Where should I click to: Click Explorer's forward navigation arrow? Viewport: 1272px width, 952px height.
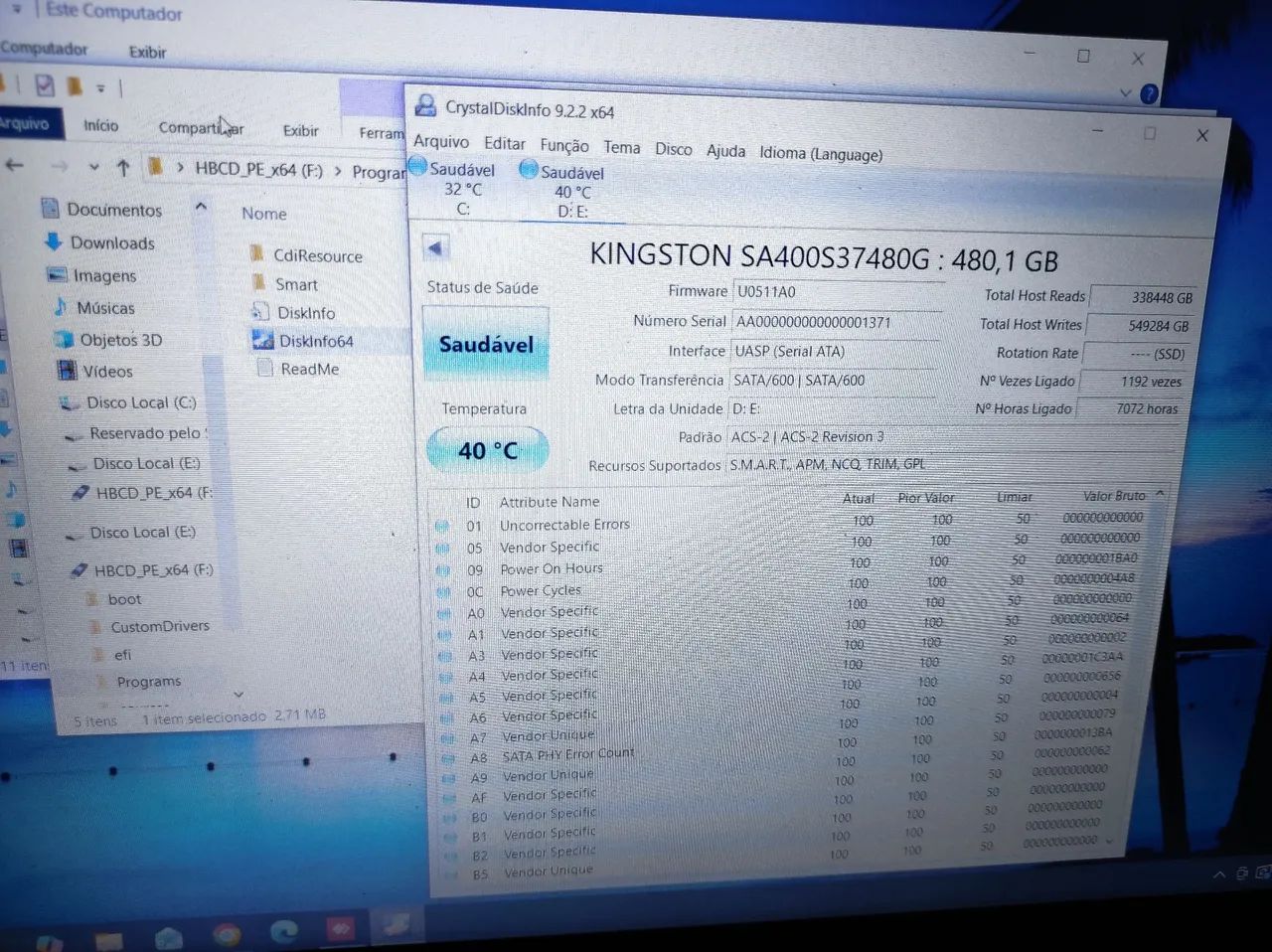click(x=60, y=166)
